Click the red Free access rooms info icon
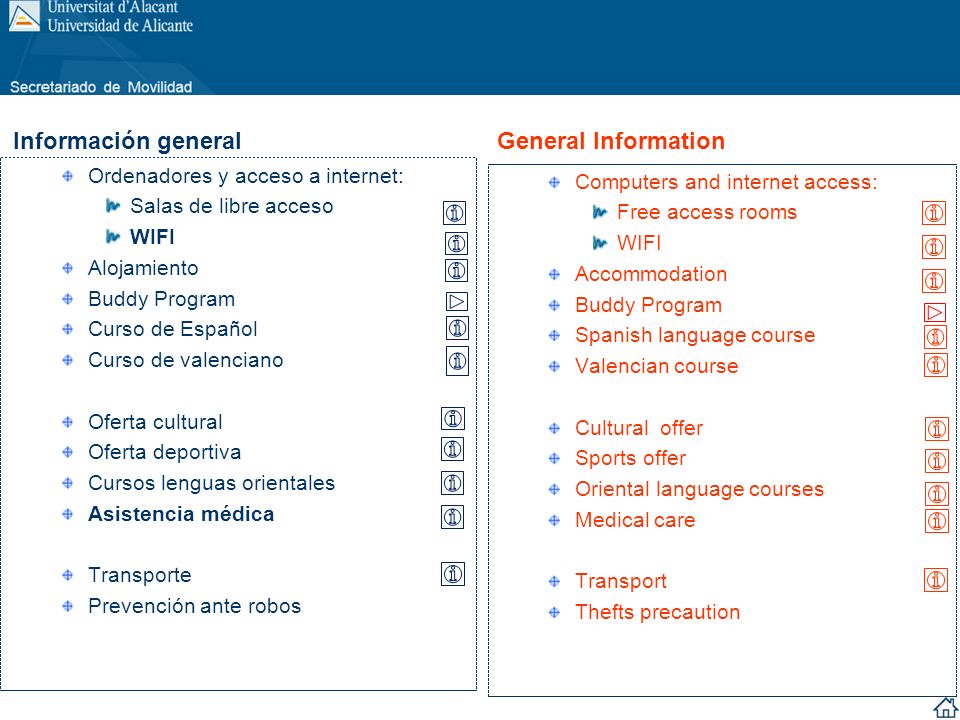Screen dimensions: 960x720 [x=934, y=213]
